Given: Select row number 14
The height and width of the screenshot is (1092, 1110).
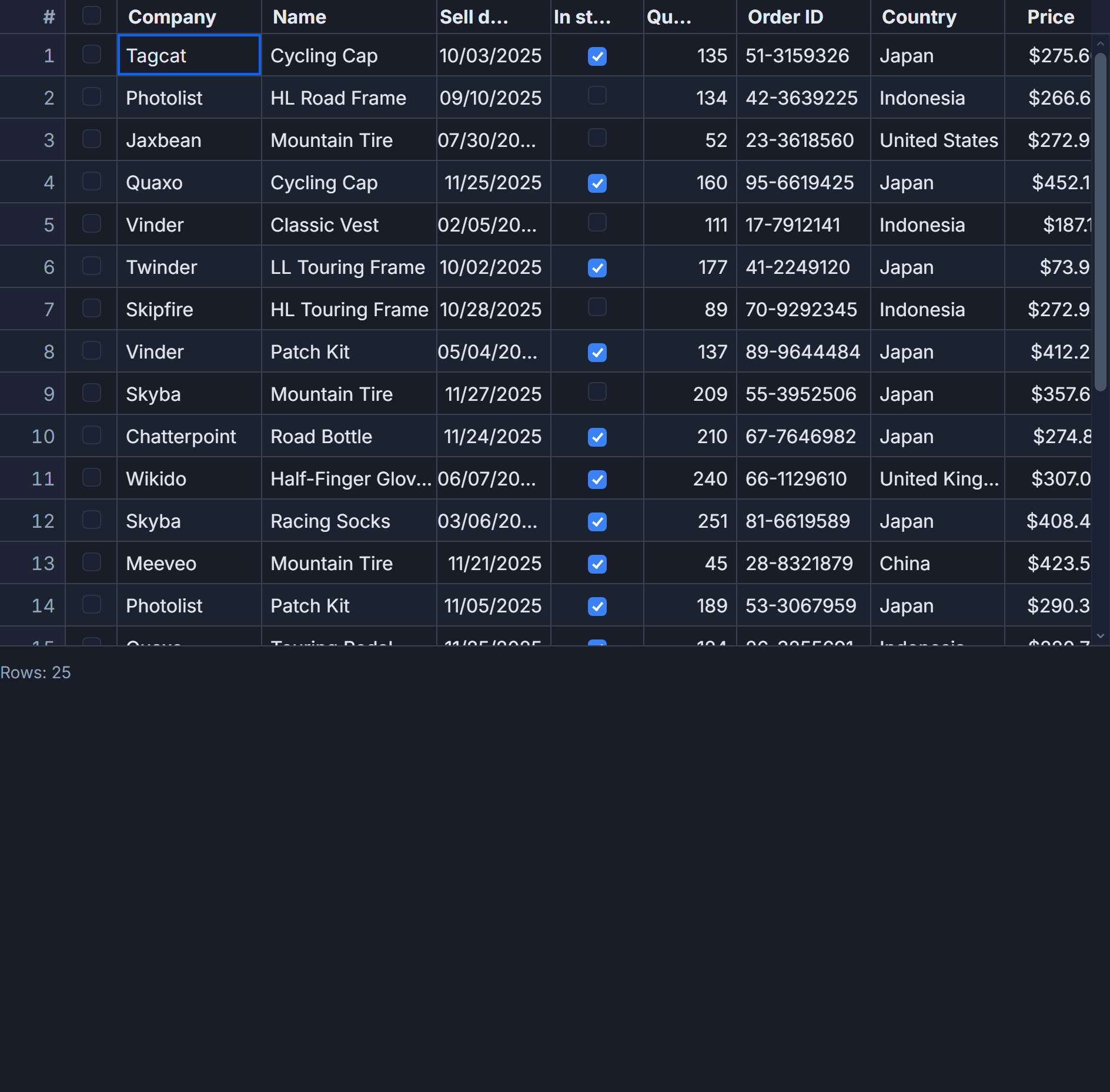Looking at the screenshot, I should coord(32,605).
